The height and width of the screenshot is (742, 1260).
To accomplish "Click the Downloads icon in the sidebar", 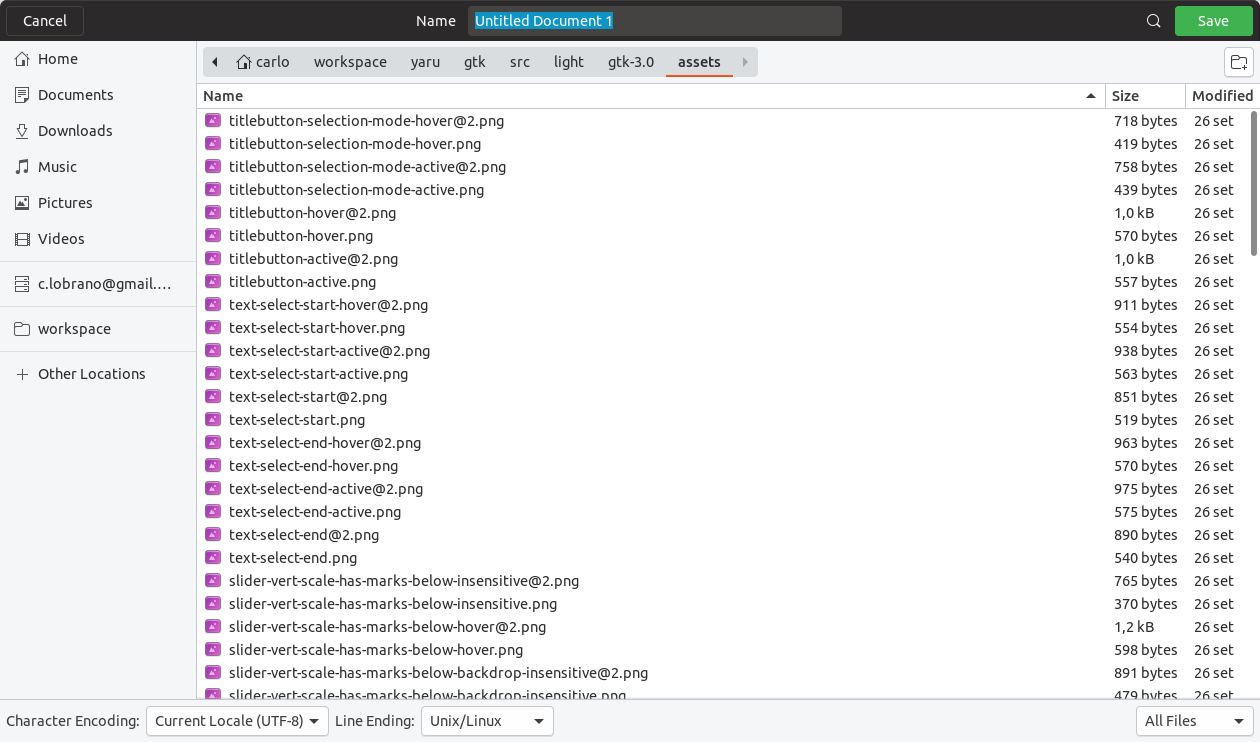I will coord(22,131).
